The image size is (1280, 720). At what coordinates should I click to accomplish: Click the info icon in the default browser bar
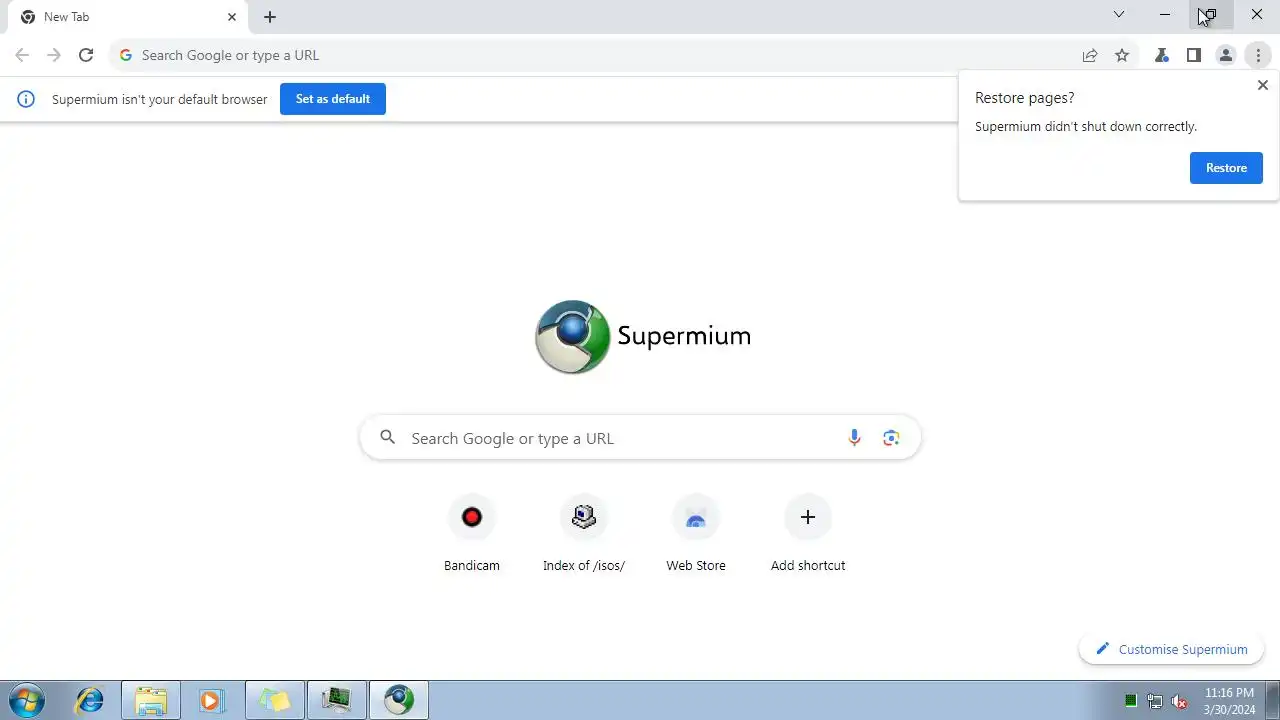click(26, 99)
